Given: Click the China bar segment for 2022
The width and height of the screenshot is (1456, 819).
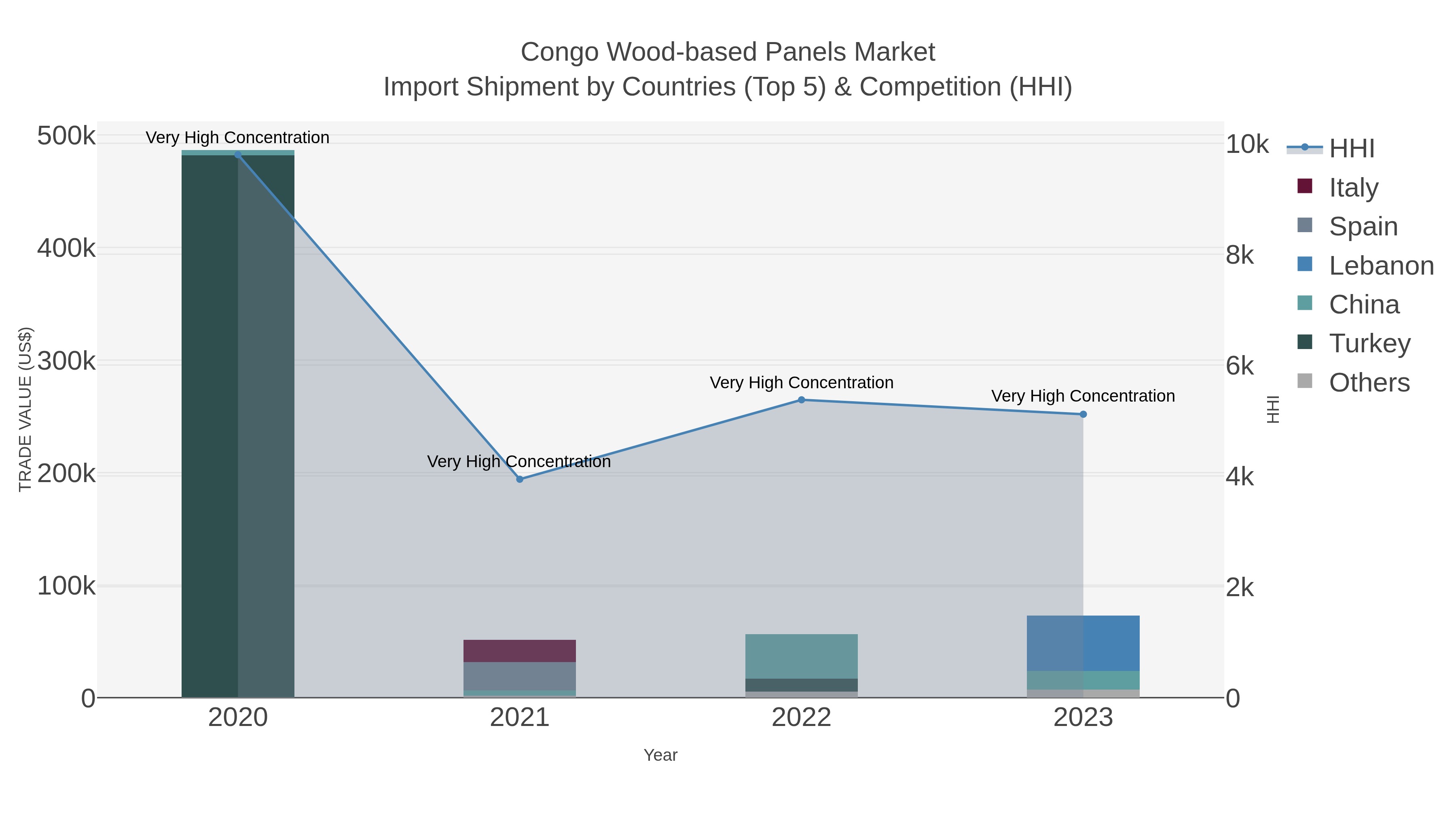Looking at the screenshot, I should tap(802, 656).
